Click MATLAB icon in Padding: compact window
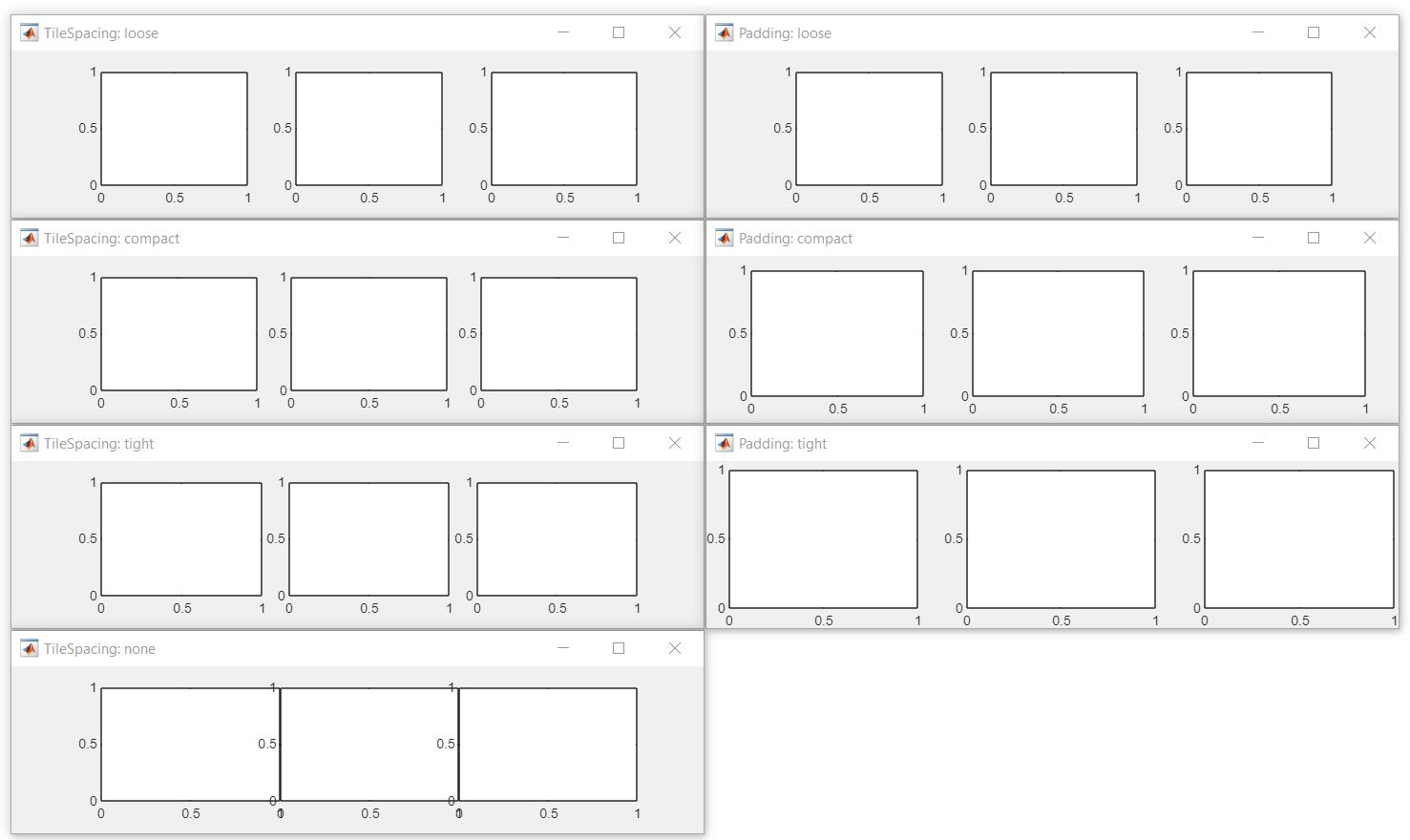The width and height of the screenshot is (1410, 840). click(725, 239)
